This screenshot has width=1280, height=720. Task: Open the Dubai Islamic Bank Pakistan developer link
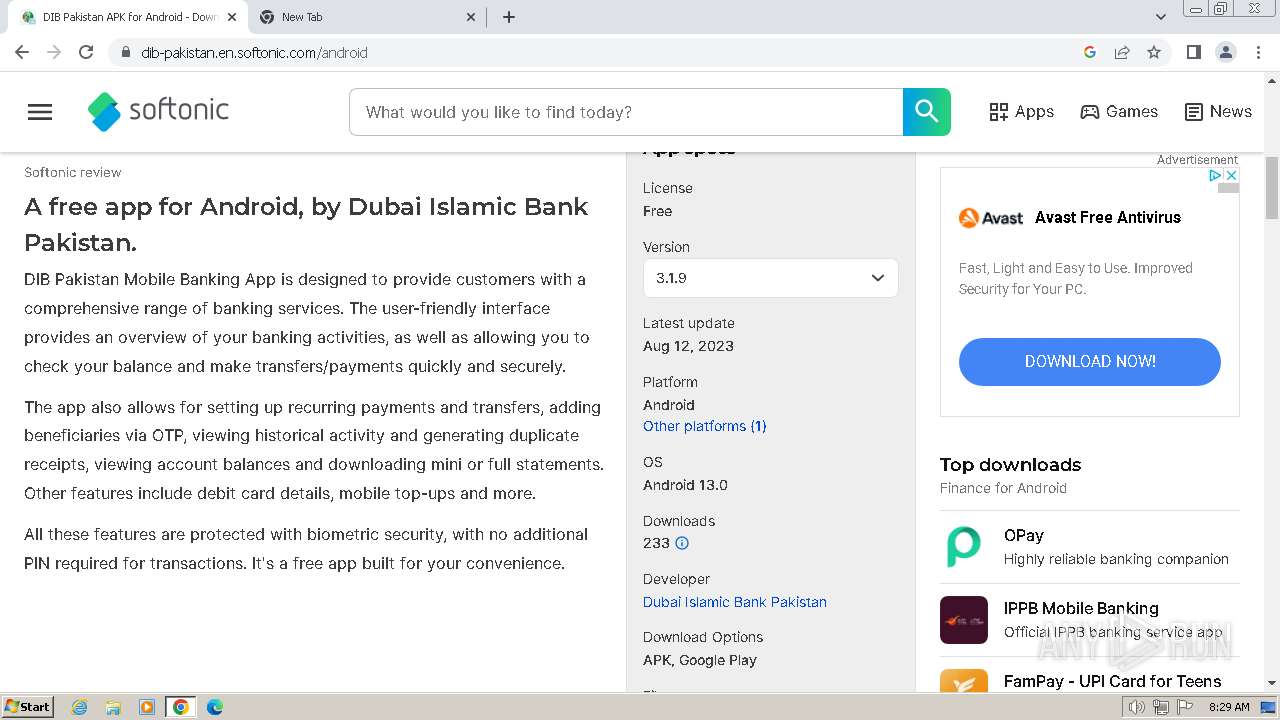(735, 602)
